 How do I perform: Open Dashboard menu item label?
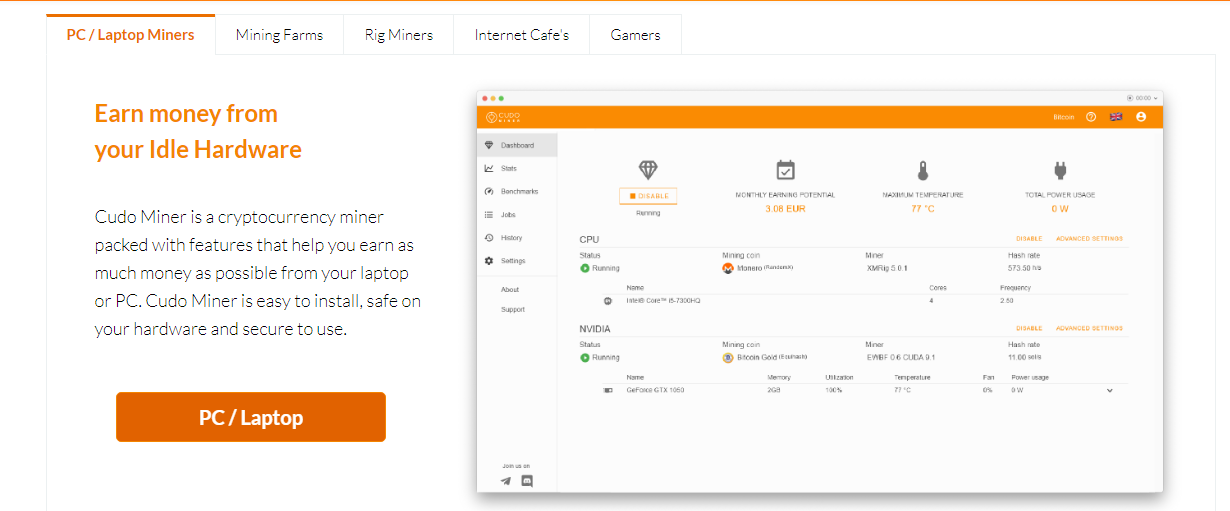[517, 145]
